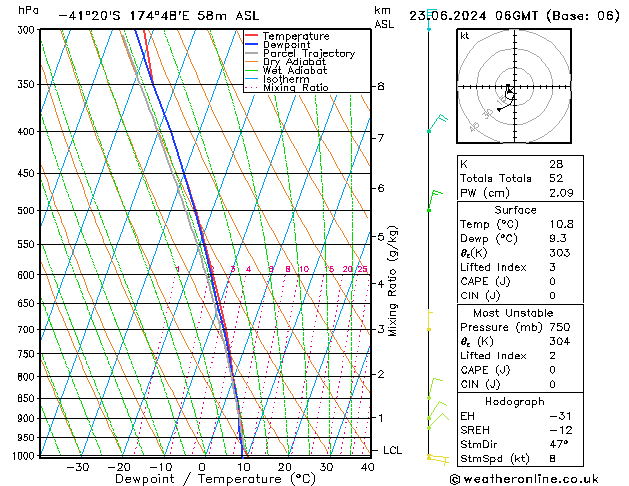Click the 850 hPa pressure level label

click(x=28, y=399)
